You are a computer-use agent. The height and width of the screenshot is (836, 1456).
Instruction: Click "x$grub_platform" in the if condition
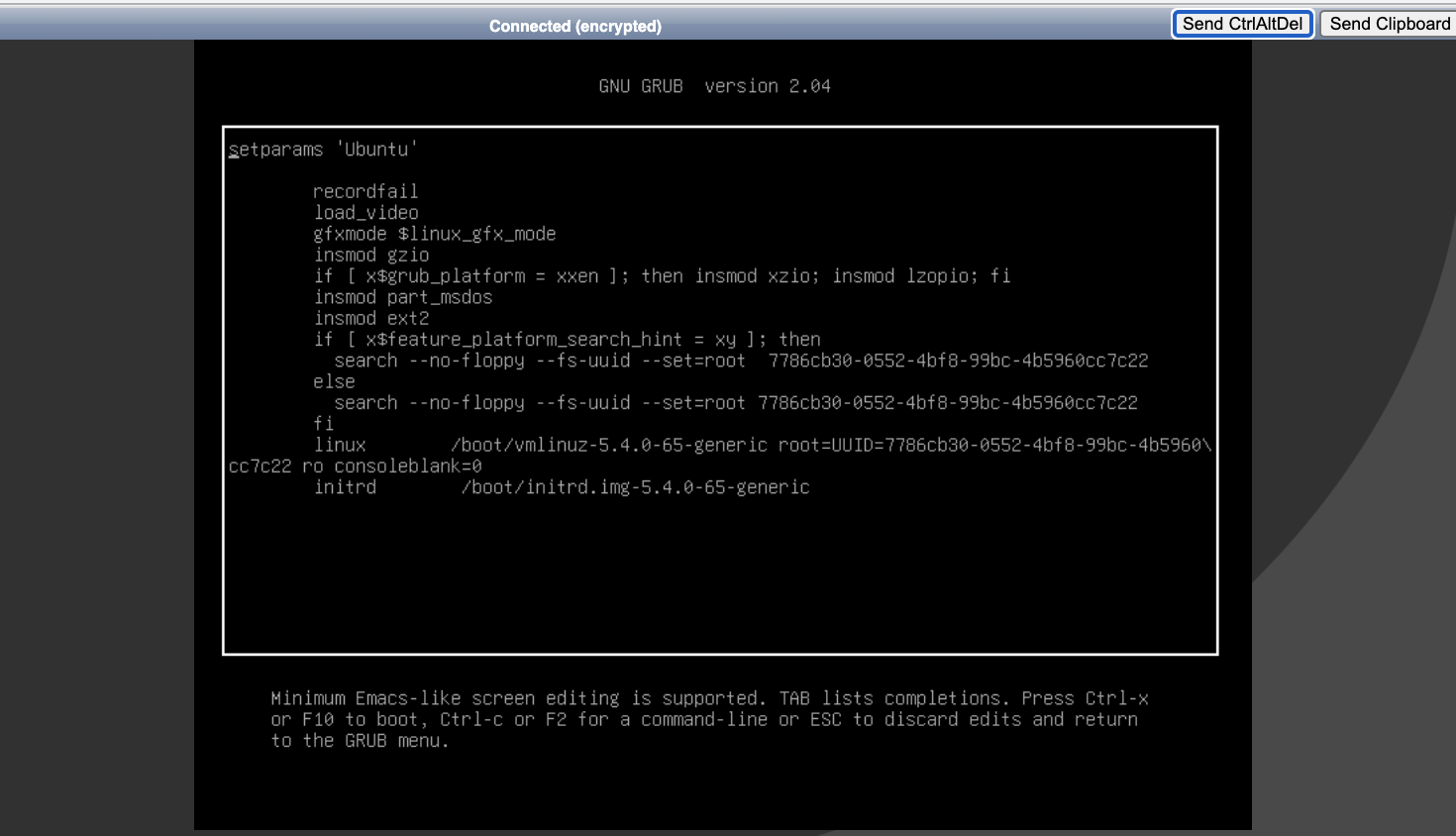click(446, 276)
